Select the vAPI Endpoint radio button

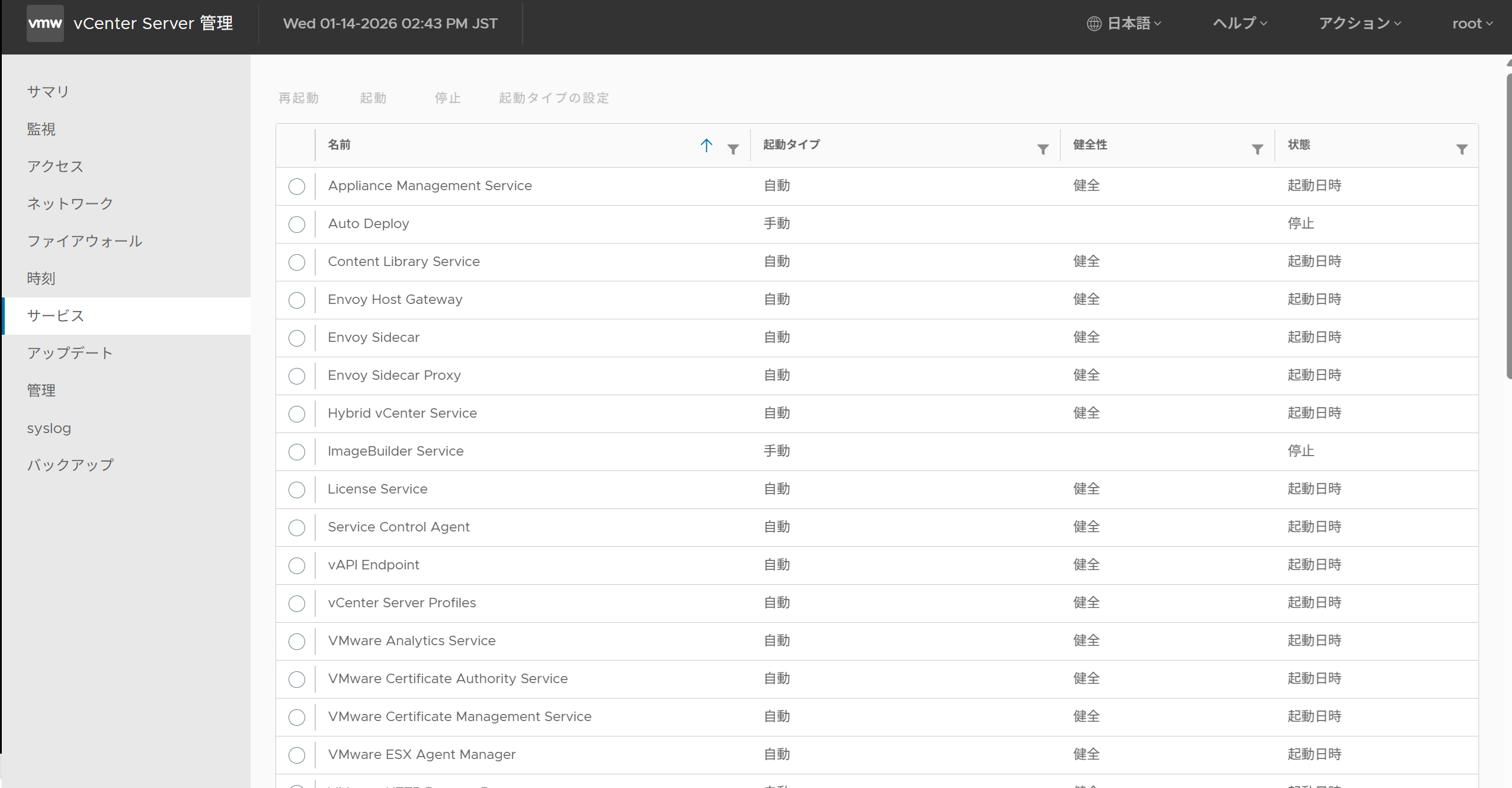[x=297, y=566]
